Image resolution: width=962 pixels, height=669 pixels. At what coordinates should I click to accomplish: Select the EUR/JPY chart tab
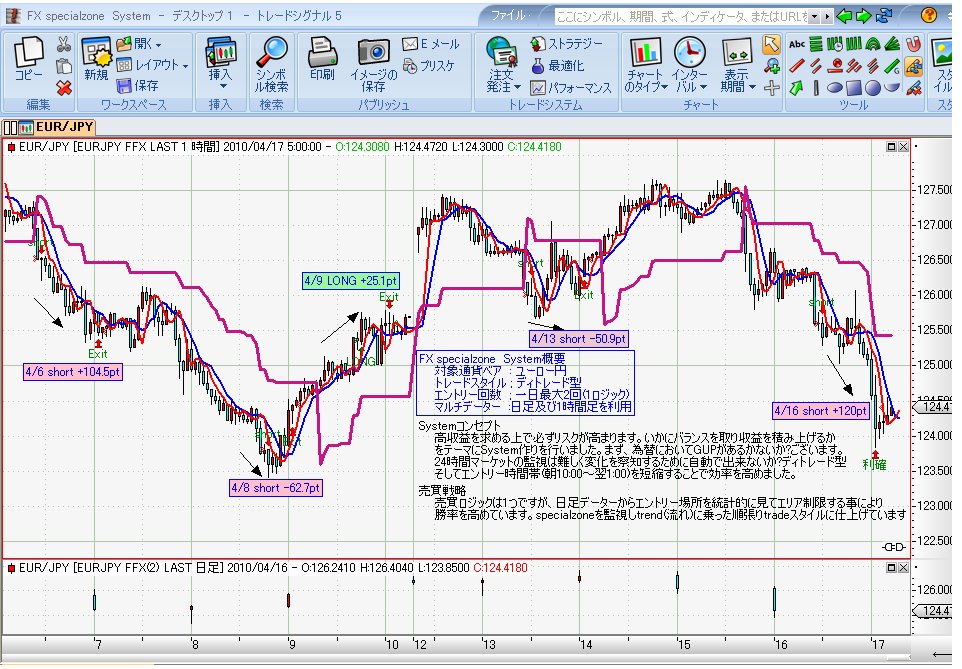[x=61, y=126]
